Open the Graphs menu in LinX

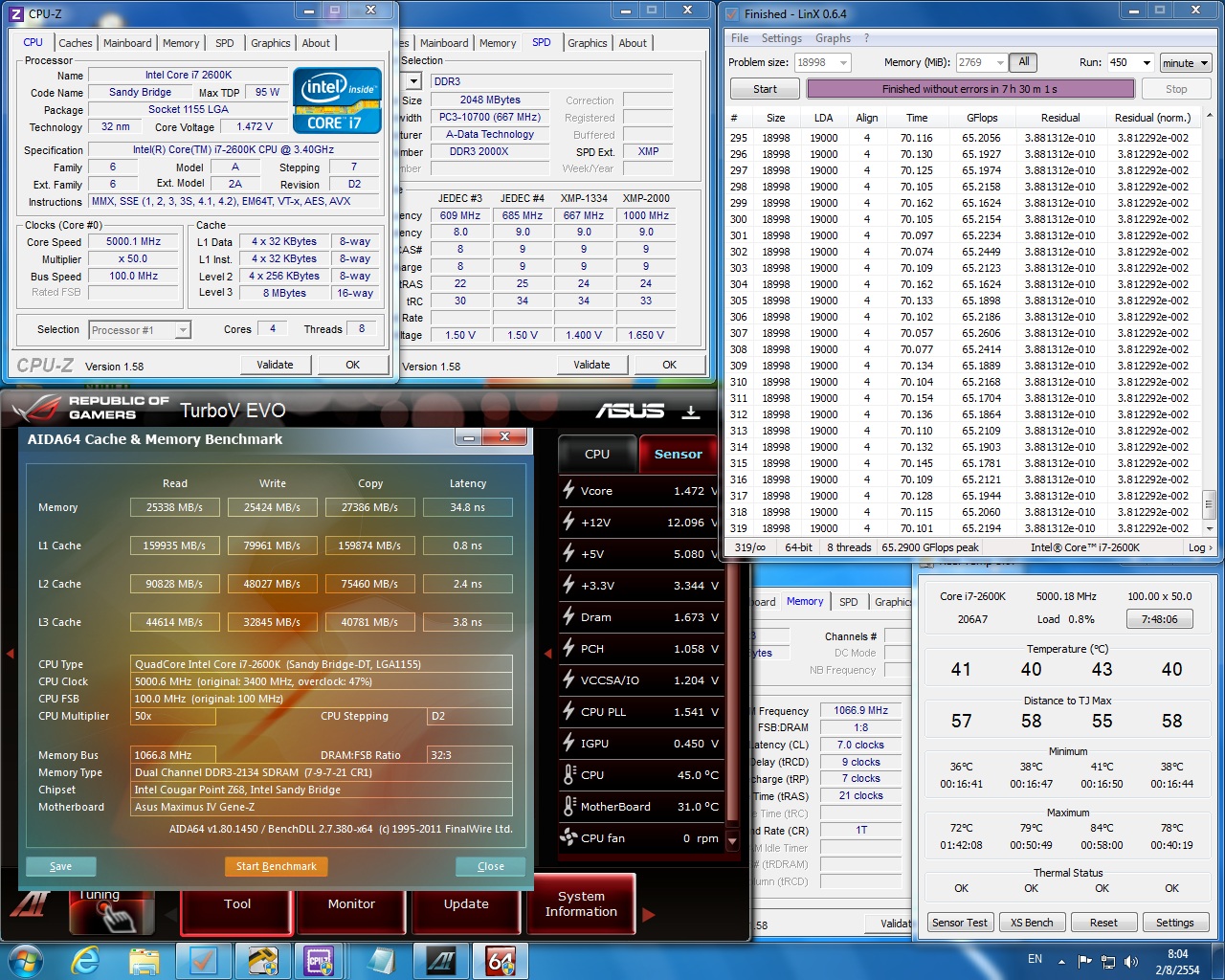coord(833,38)
